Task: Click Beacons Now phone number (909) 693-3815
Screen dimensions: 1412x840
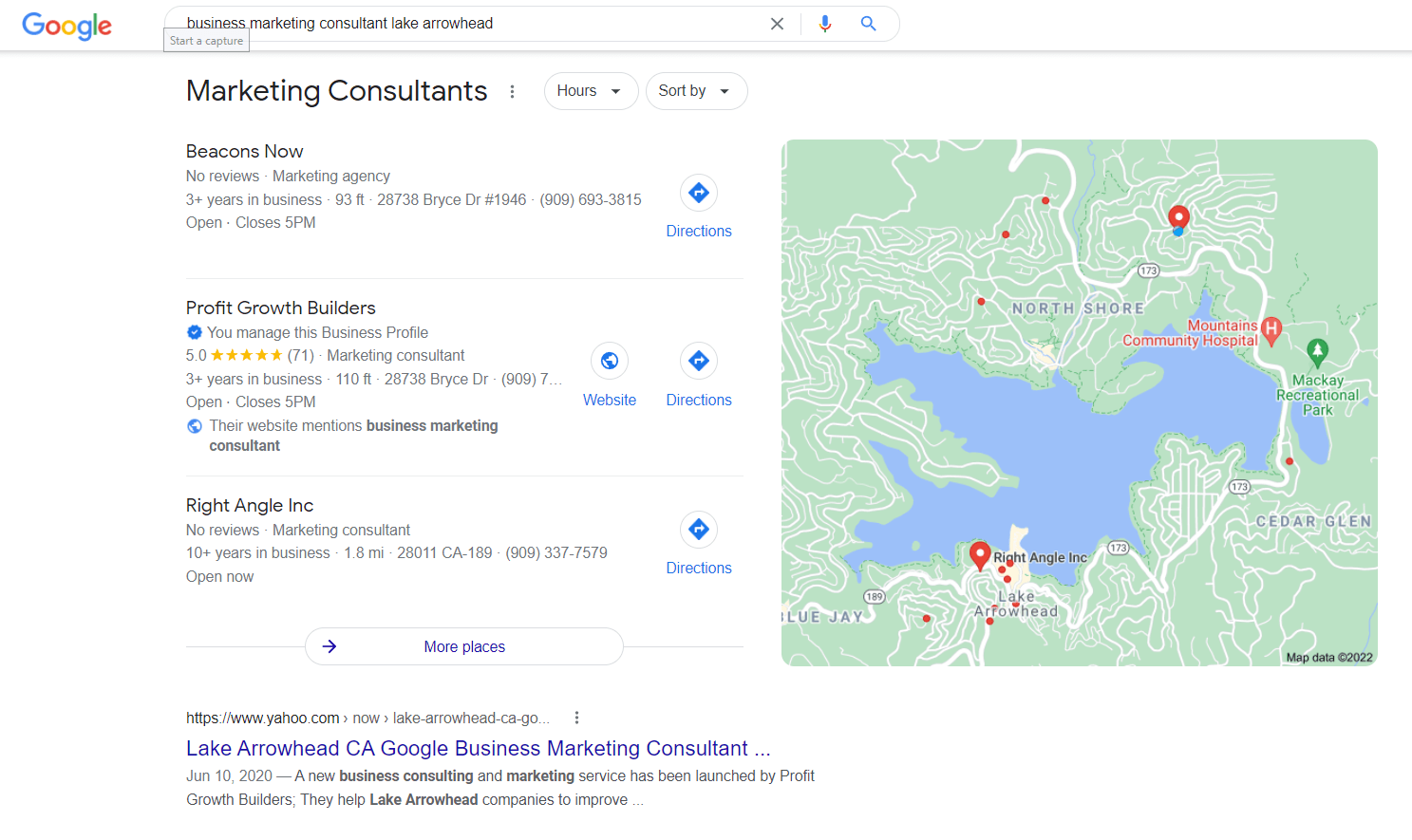Action: pyautogui.click(x=591, y=199)
